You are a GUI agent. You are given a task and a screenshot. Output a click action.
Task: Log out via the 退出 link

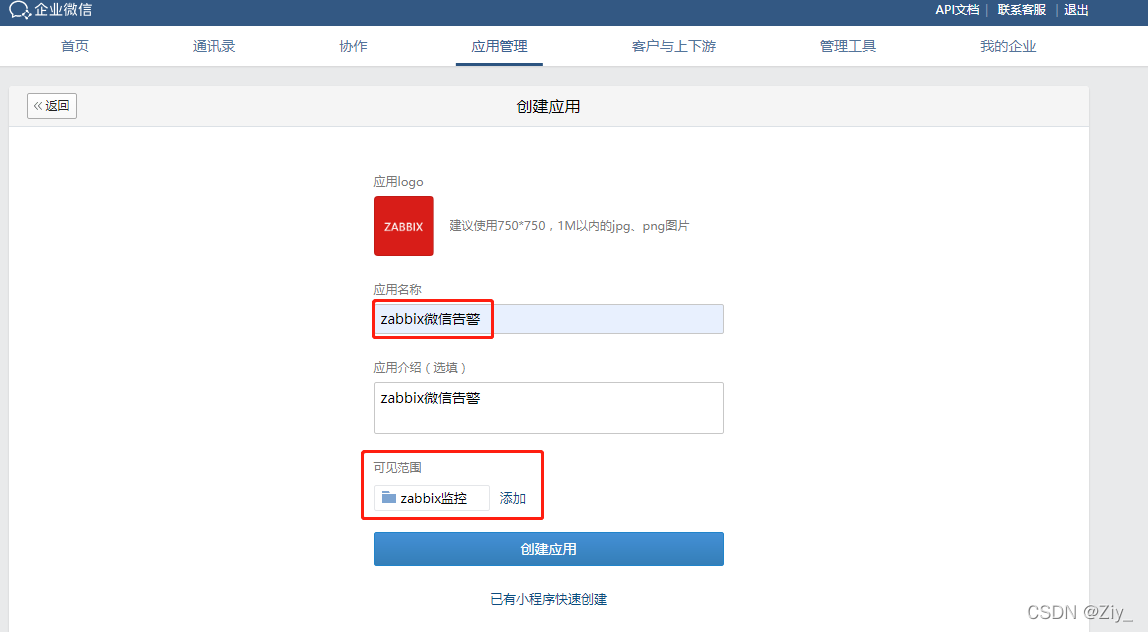tap(1076, 10)
